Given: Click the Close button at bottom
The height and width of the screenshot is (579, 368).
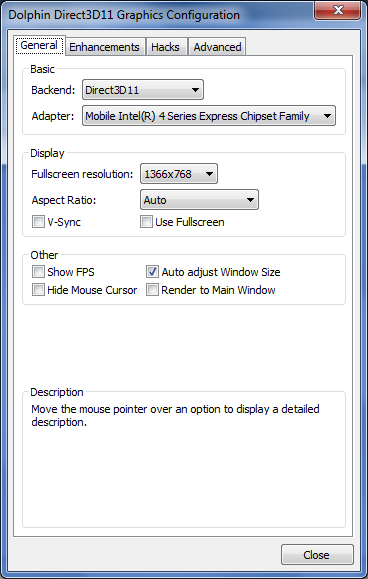Looking at the screenshot, I should click(x=317, y=555).
